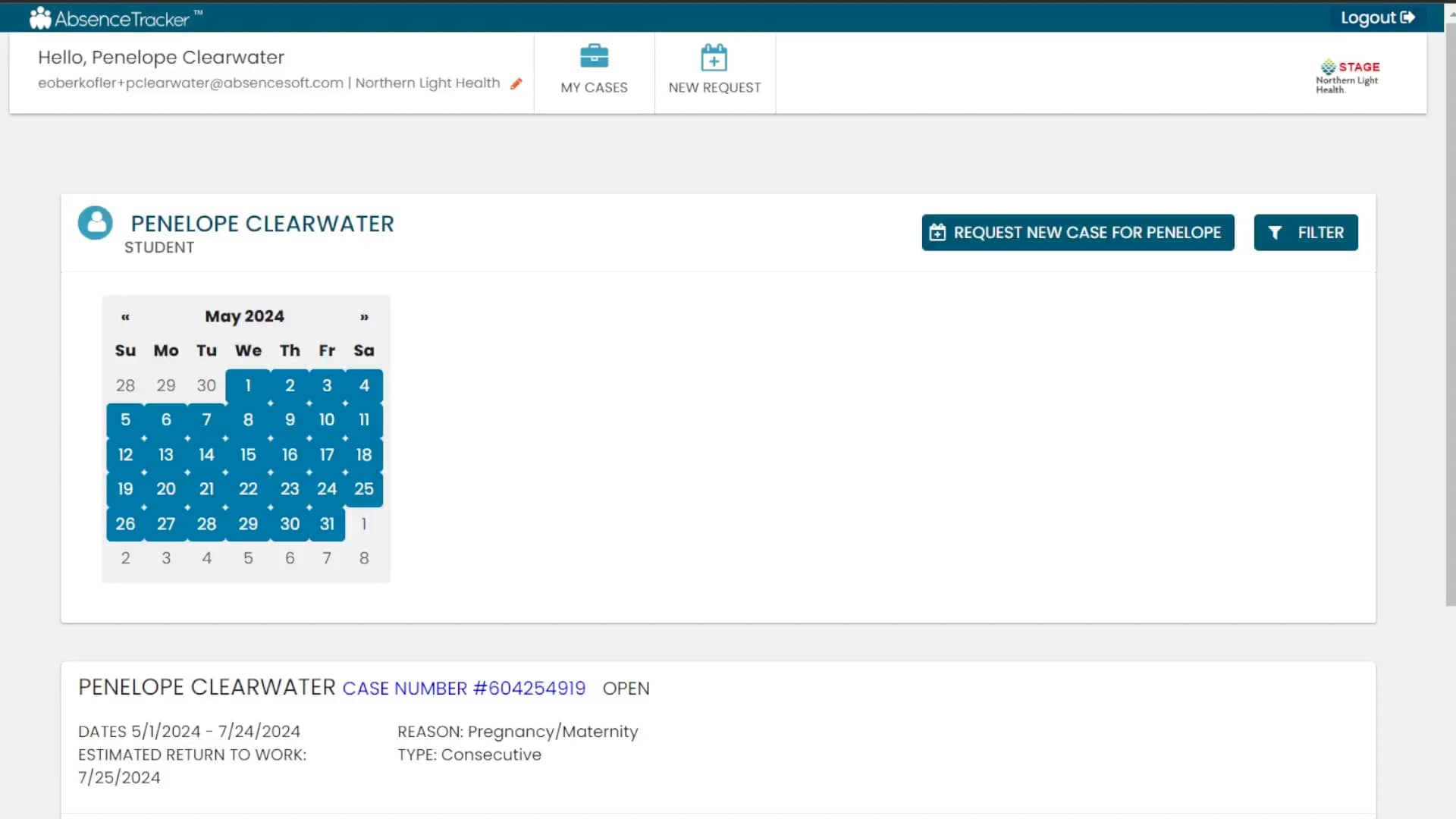Click the Logout exit icon
Viewport: 1456px width, 819px height.
[1407, 17]
